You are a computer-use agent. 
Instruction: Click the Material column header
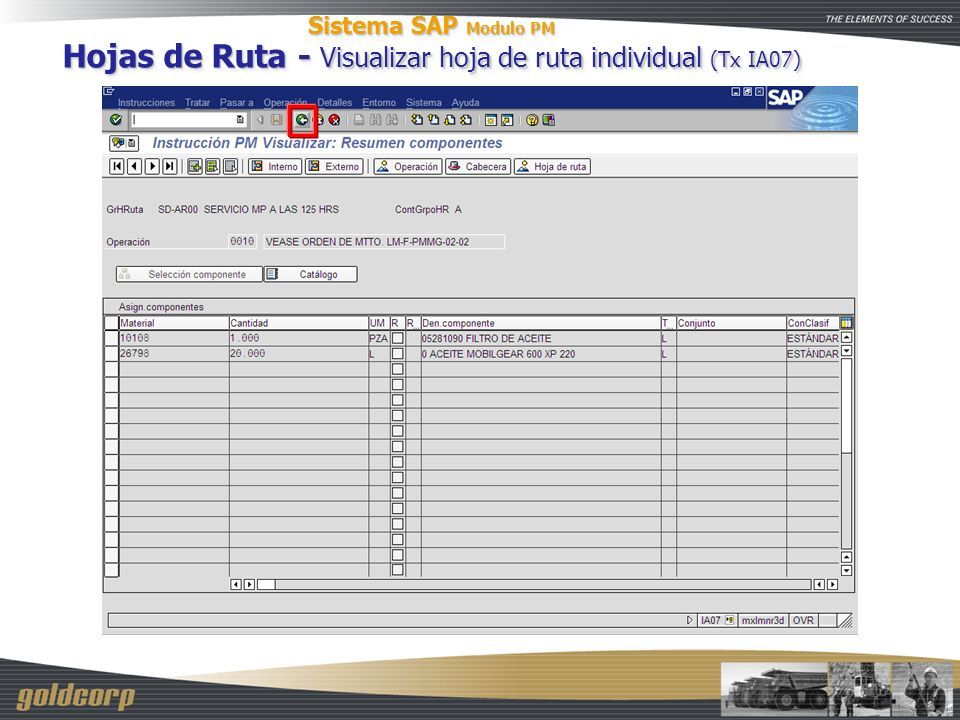point(173,323)
